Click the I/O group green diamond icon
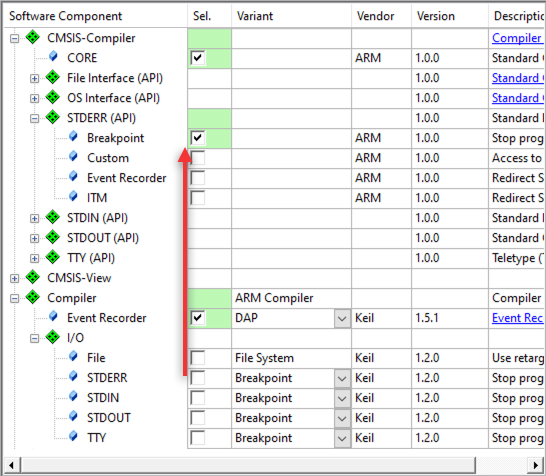The width and height of the screenshot is (546, 476). click(53, 337)
